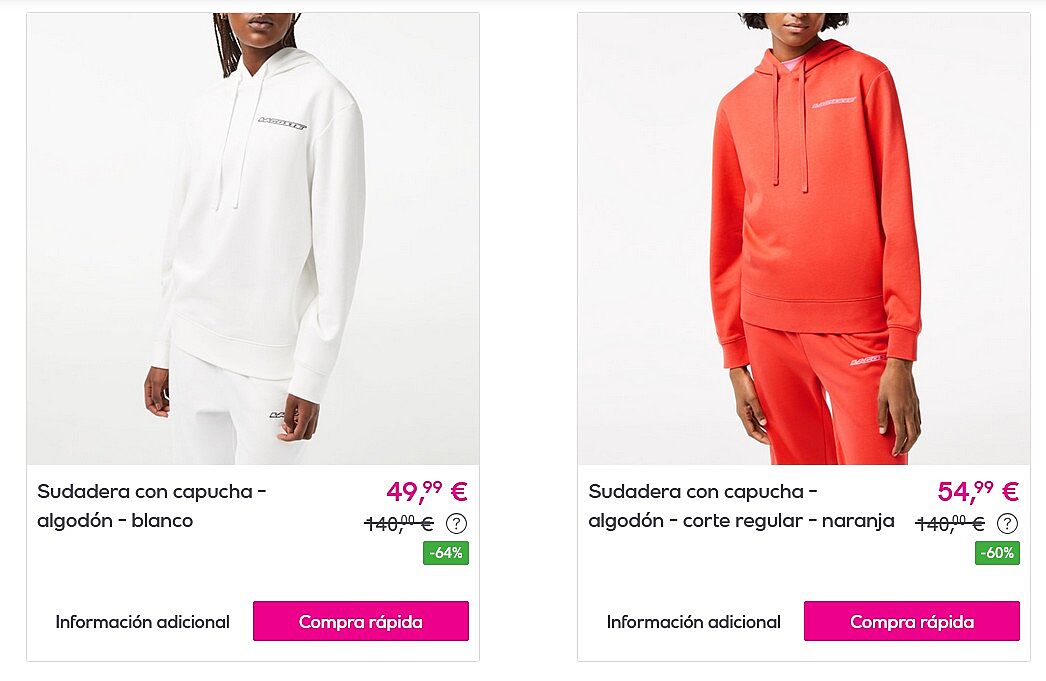This screenshot has height=681, width=1046.
Task: Click the -64% discount badge
Action: click(446, 553)
